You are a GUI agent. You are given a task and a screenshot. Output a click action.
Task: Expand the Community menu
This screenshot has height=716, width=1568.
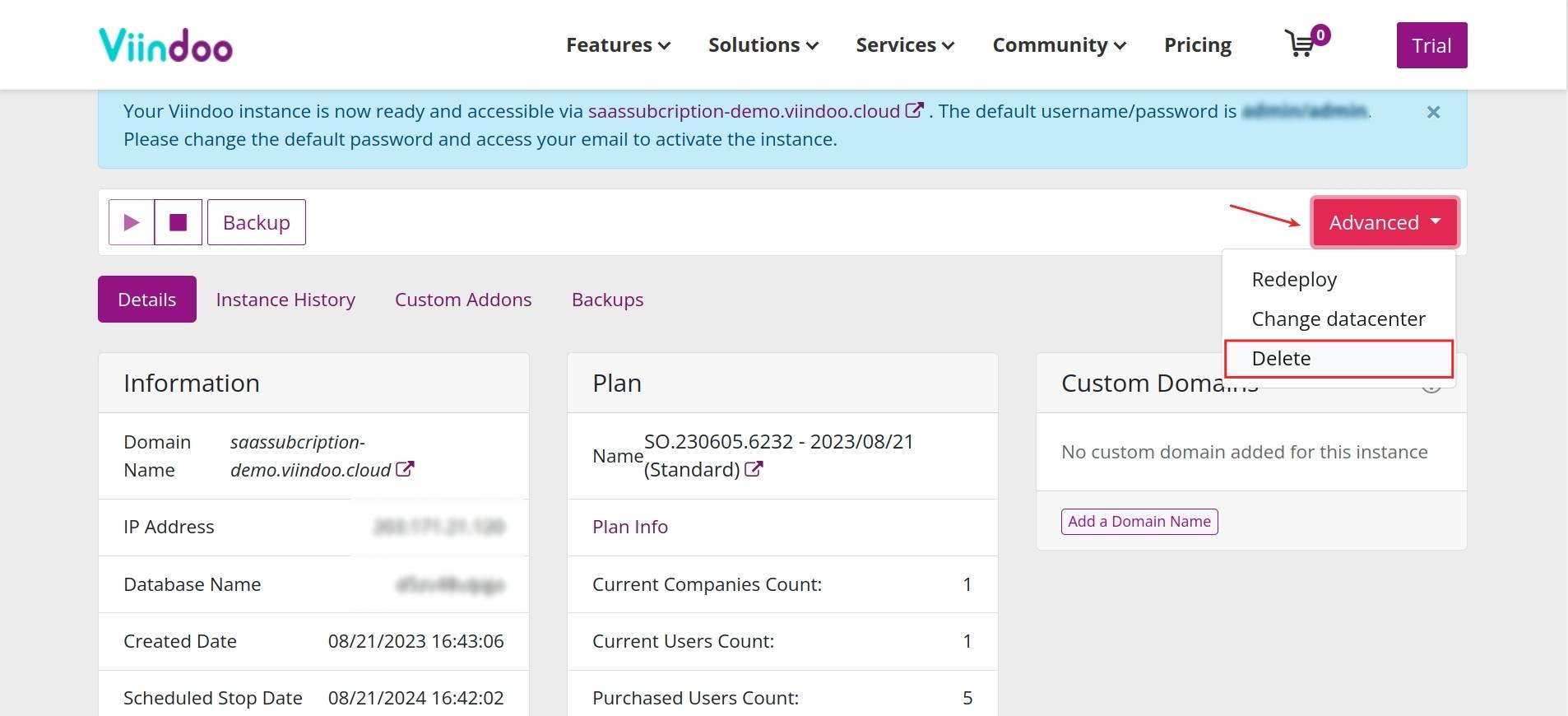pyautogui.click(x=1059, y=45)
